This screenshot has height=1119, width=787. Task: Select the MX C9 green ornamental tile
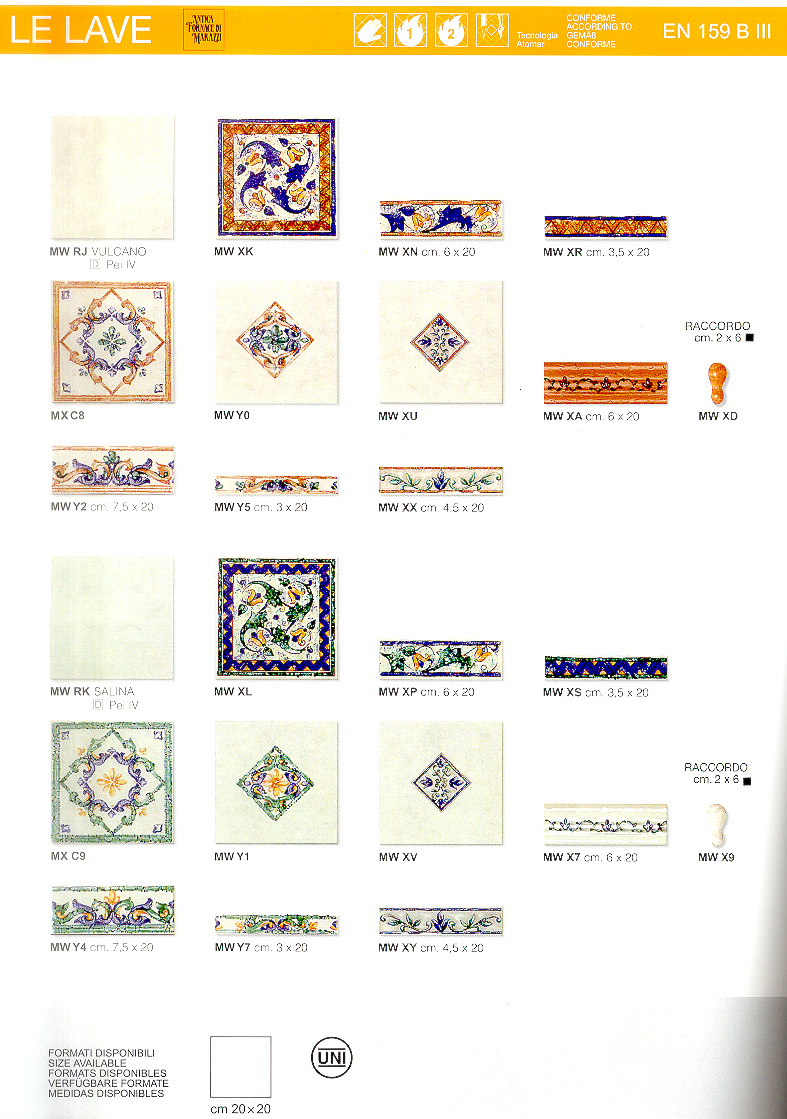coord(112,782)
